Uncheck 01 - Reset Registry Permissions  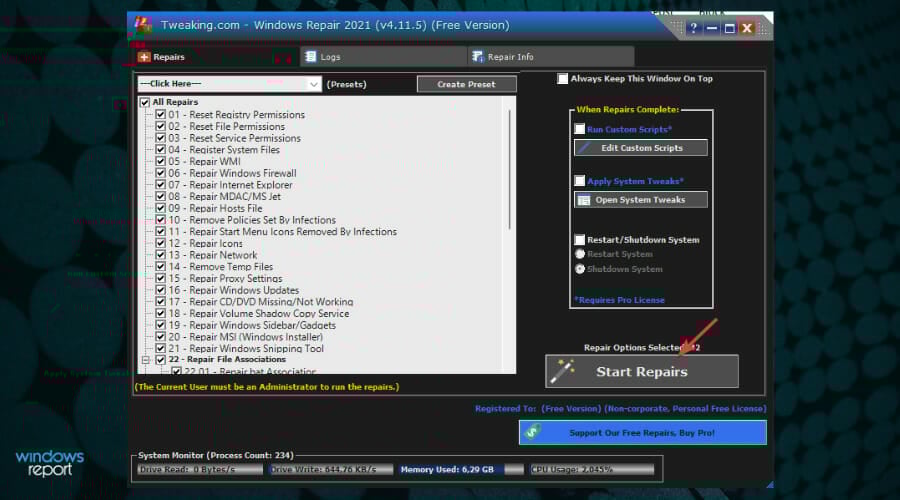tap(161, 115)
